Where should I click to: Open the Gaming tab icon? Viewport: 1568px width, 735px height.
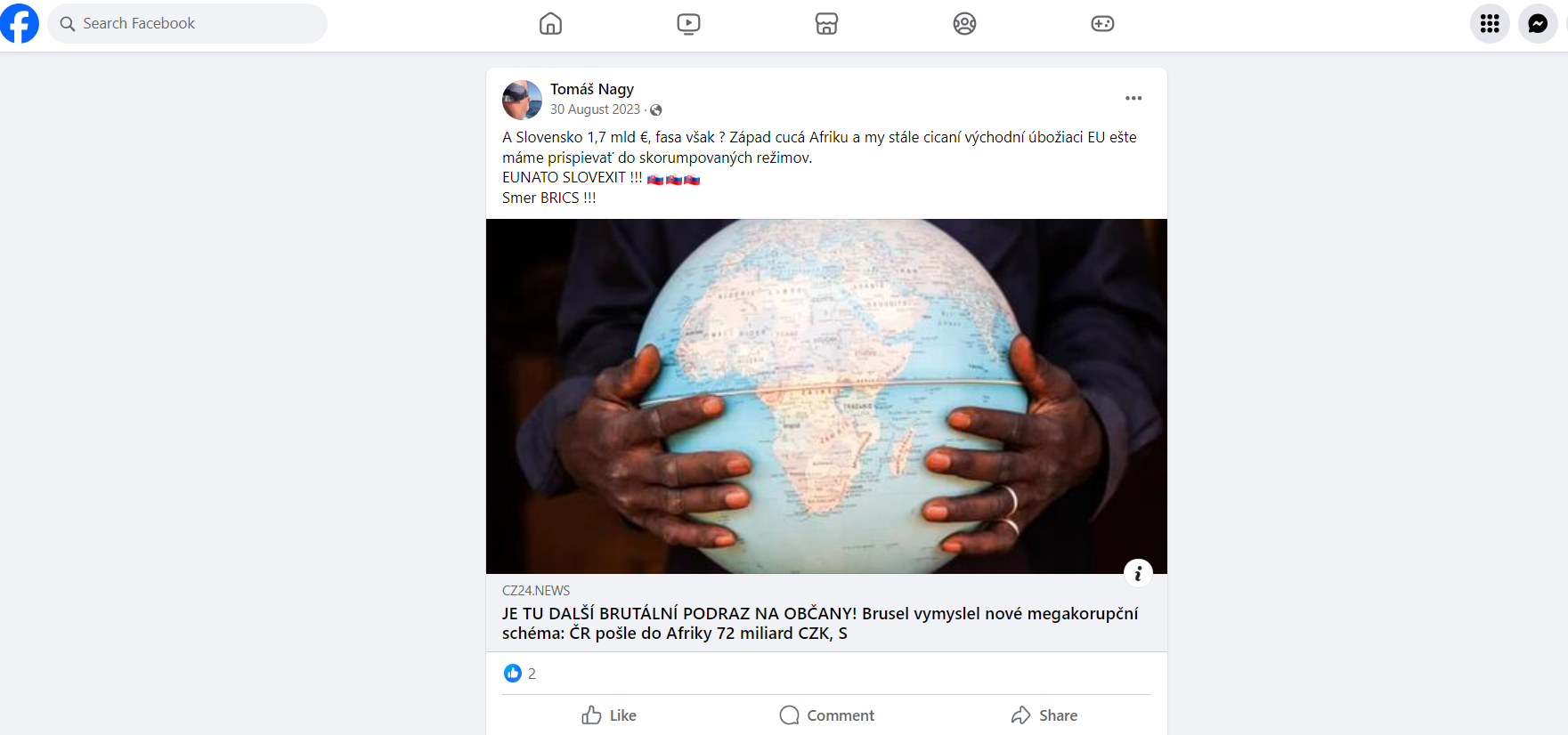(x=1102, y=24)
